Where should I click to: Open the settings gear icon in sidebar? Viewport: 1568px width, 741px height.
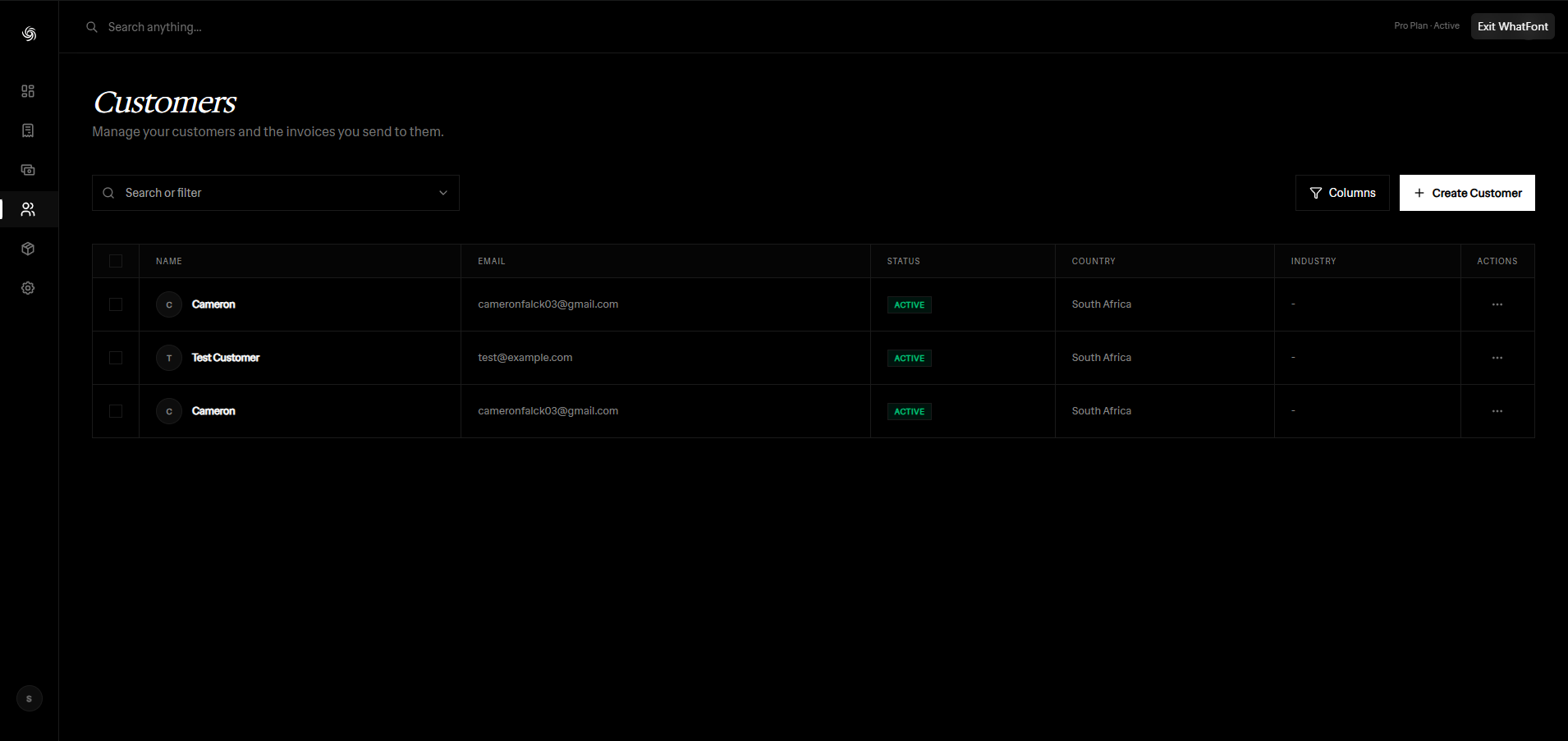point(28,288)
